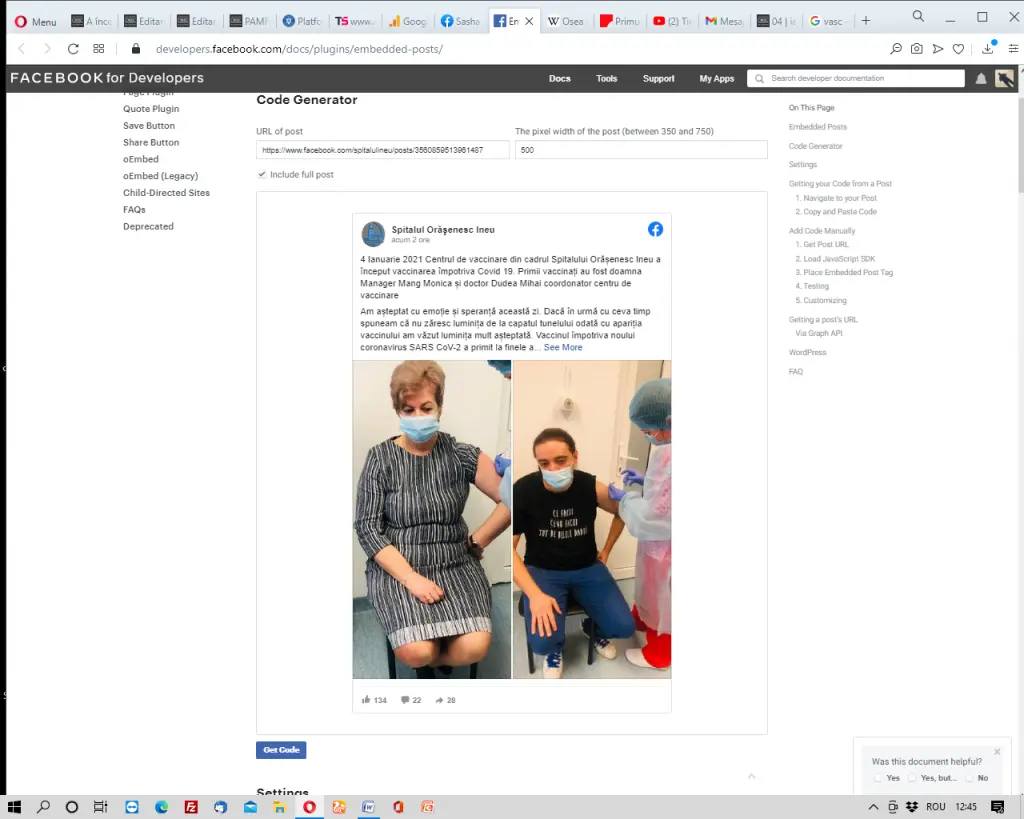Open the woman in striped dress photo
Viewport: 1024px width, 819px height.
pos(432,519)
